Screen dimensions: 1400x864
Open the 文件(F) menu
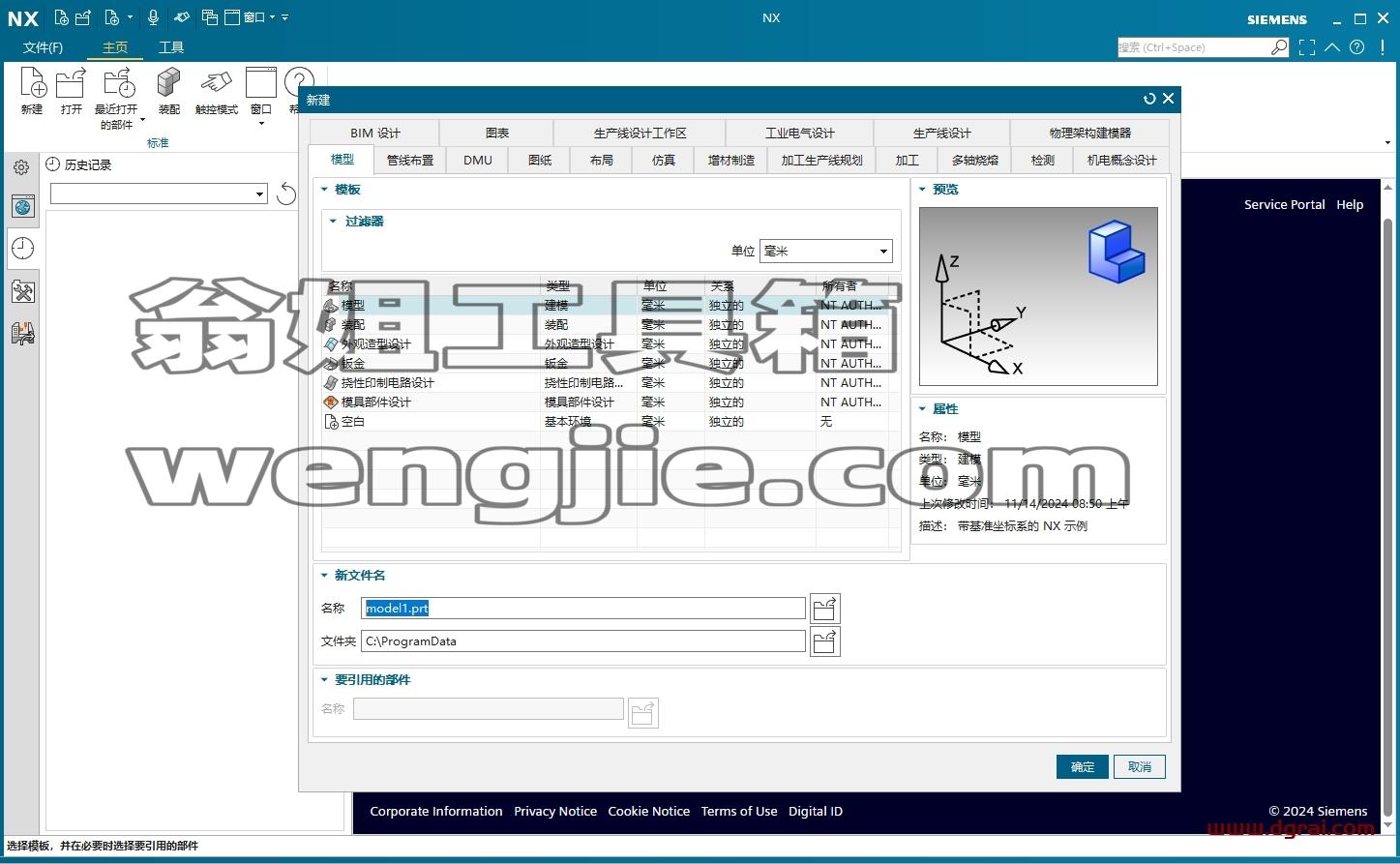(44, 47)
